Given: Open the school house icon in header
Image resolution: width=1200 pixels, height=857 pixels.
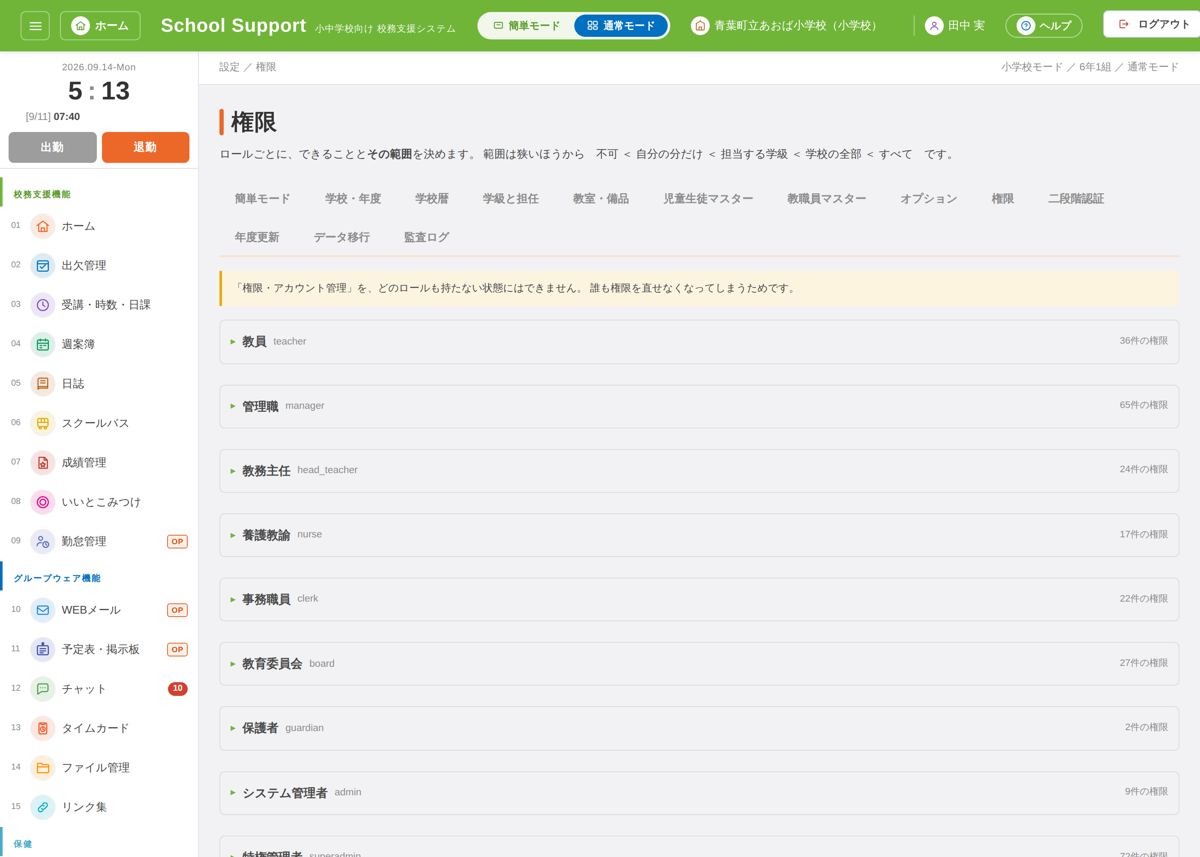Looking at the screenshot, I should [x=700, y=26].
